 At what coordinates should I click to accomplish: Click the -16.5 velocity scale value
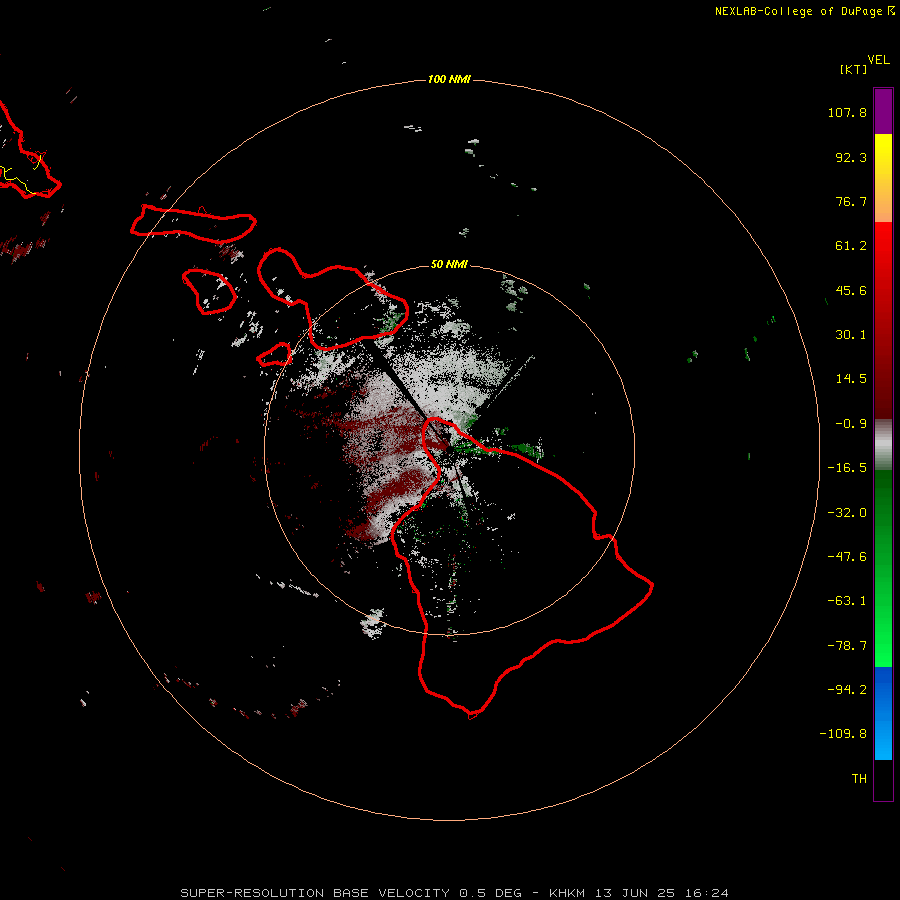(x=847, y=468)
